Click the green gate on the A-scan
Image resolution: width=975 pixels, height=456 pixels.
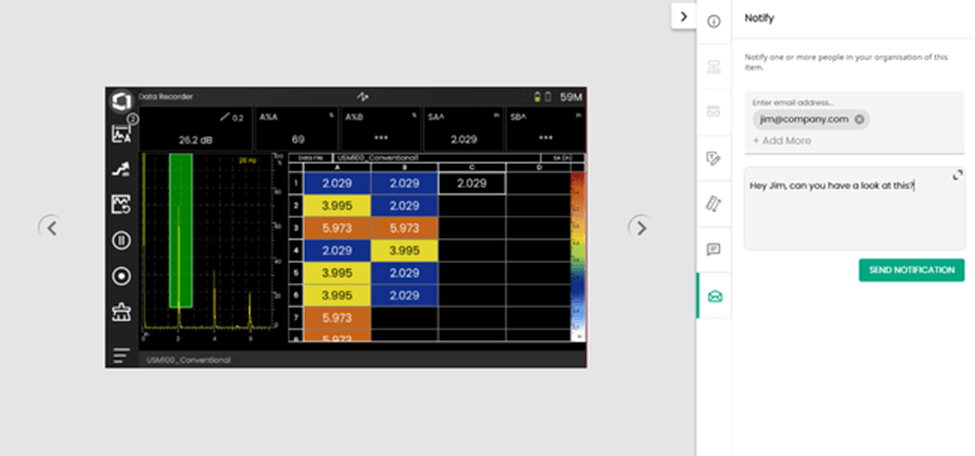(181, 230)
